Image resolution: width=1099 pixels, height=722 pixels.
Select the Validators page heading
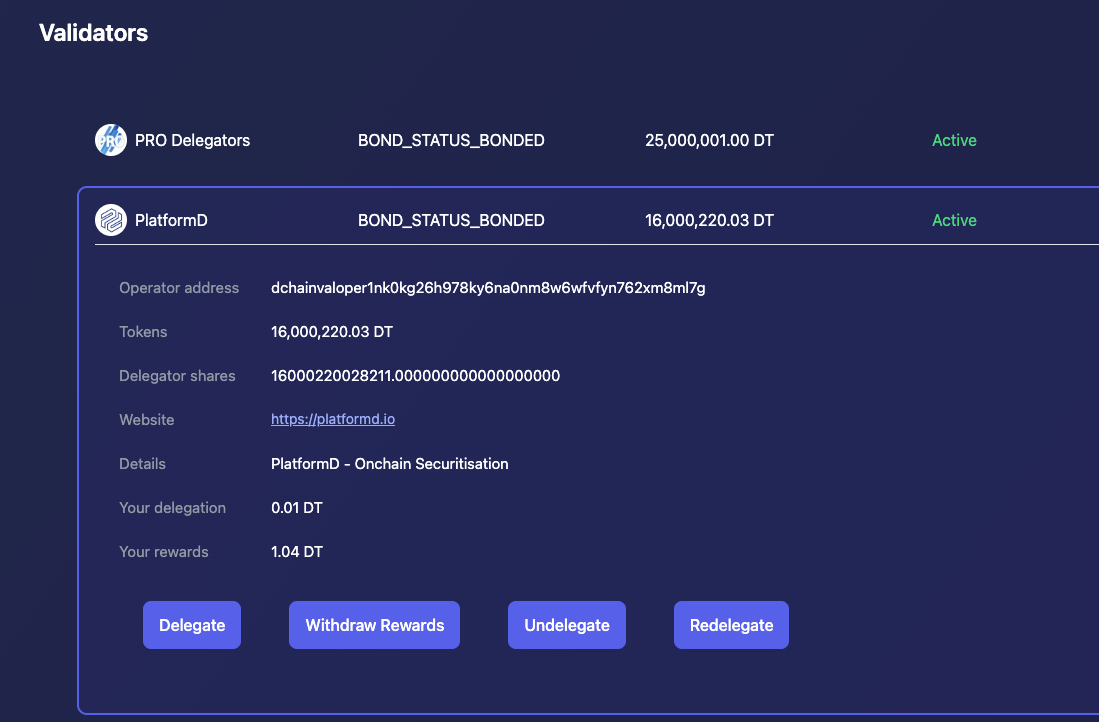(x=93, y=32)
